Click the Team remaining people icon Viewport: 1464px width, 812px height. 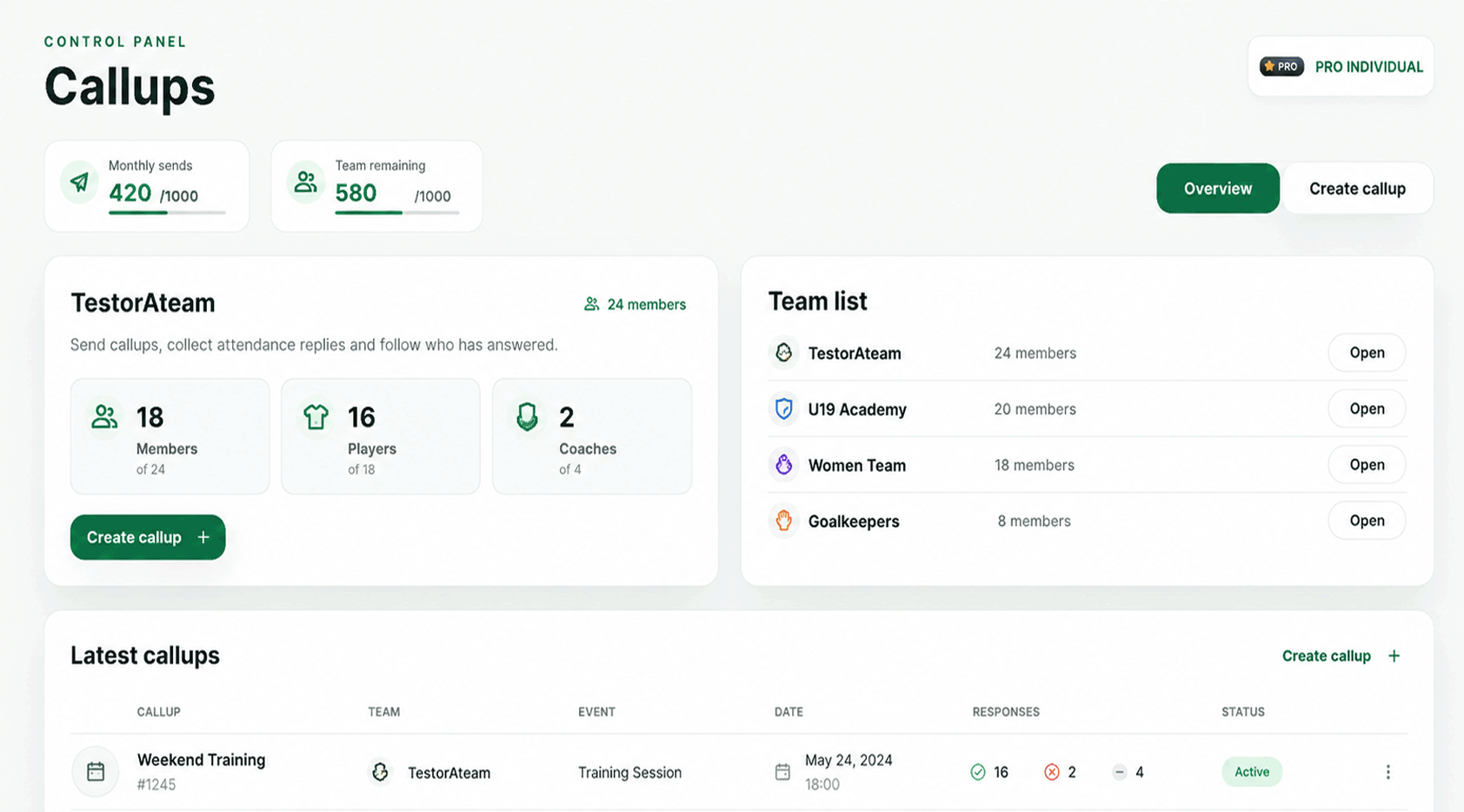305,182
